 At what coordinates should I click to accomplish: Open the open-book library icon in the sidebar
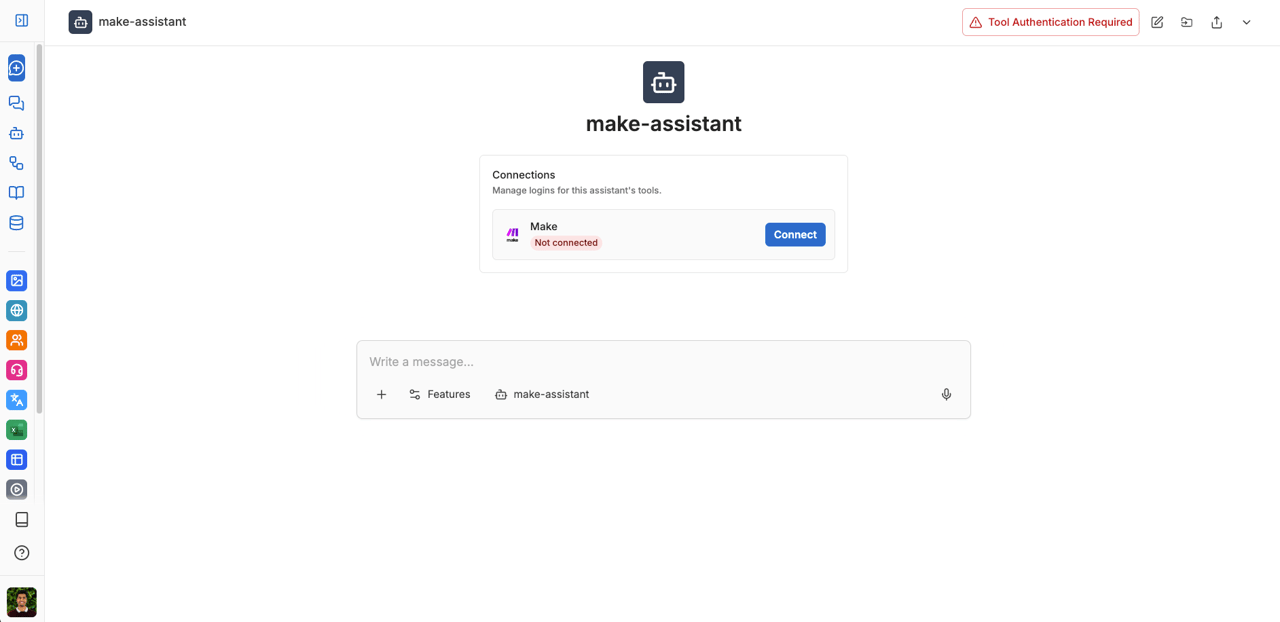pos(17,193)
